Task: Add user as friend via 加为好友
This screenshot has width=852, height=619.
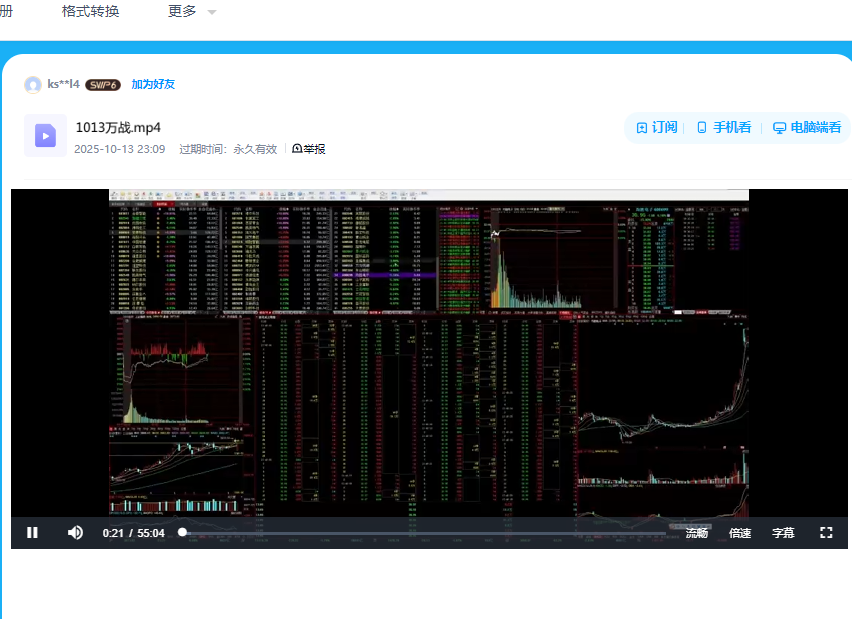Action: [x=153, y=85]
